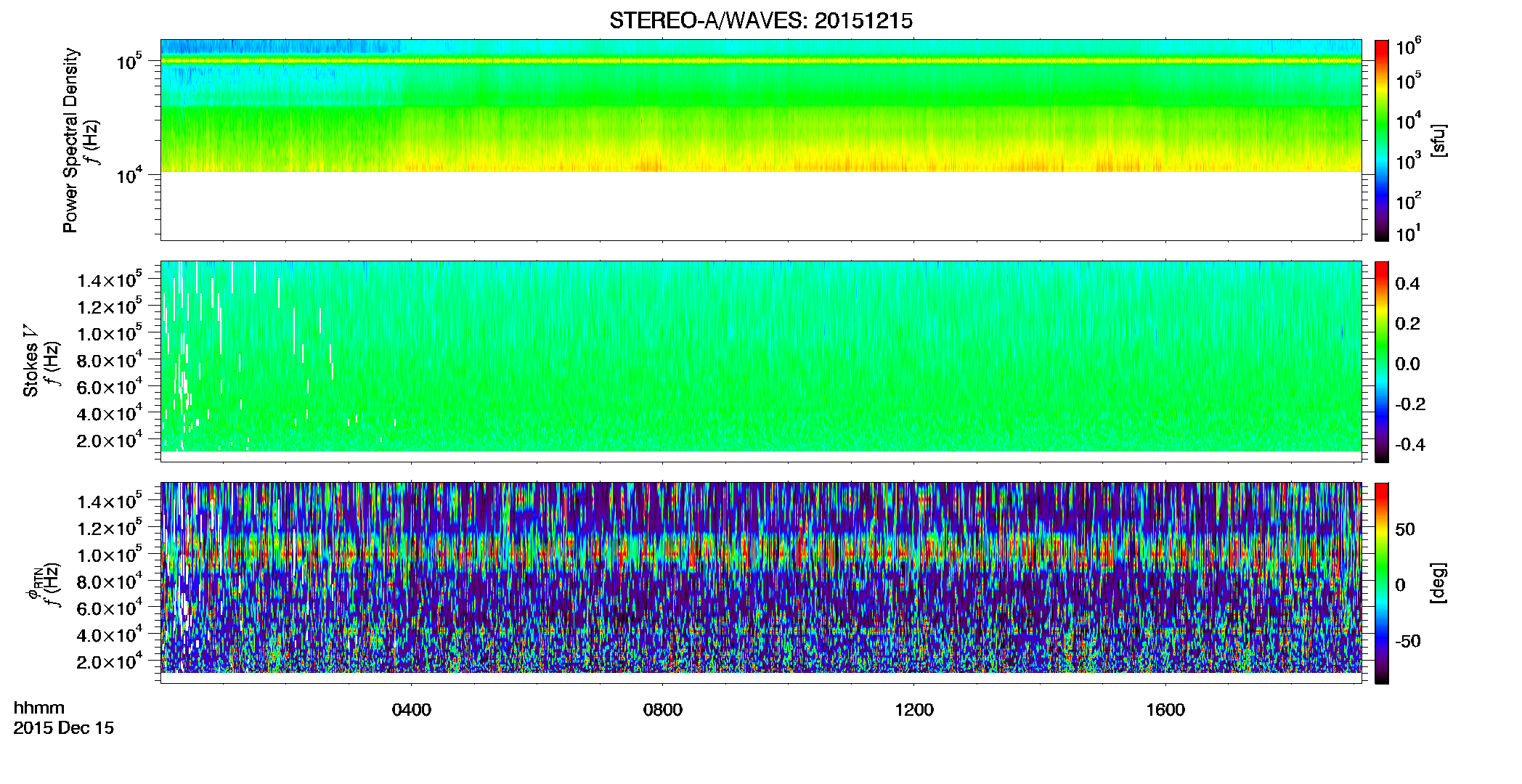Click the Stokes V color bar
Screen dimensions: 1522x784
(x=1382, y=362)
